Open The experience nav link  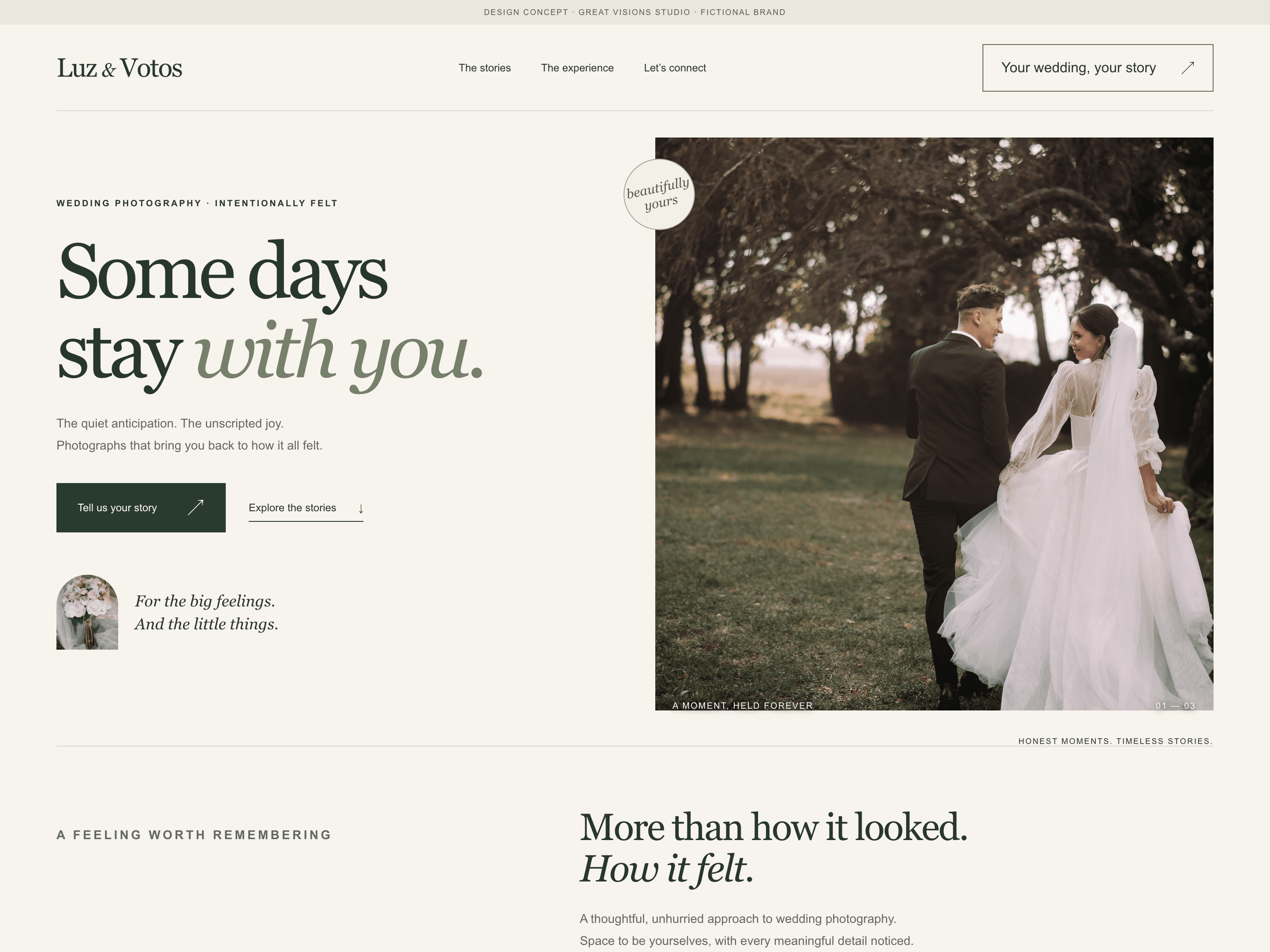coord(577,68)
